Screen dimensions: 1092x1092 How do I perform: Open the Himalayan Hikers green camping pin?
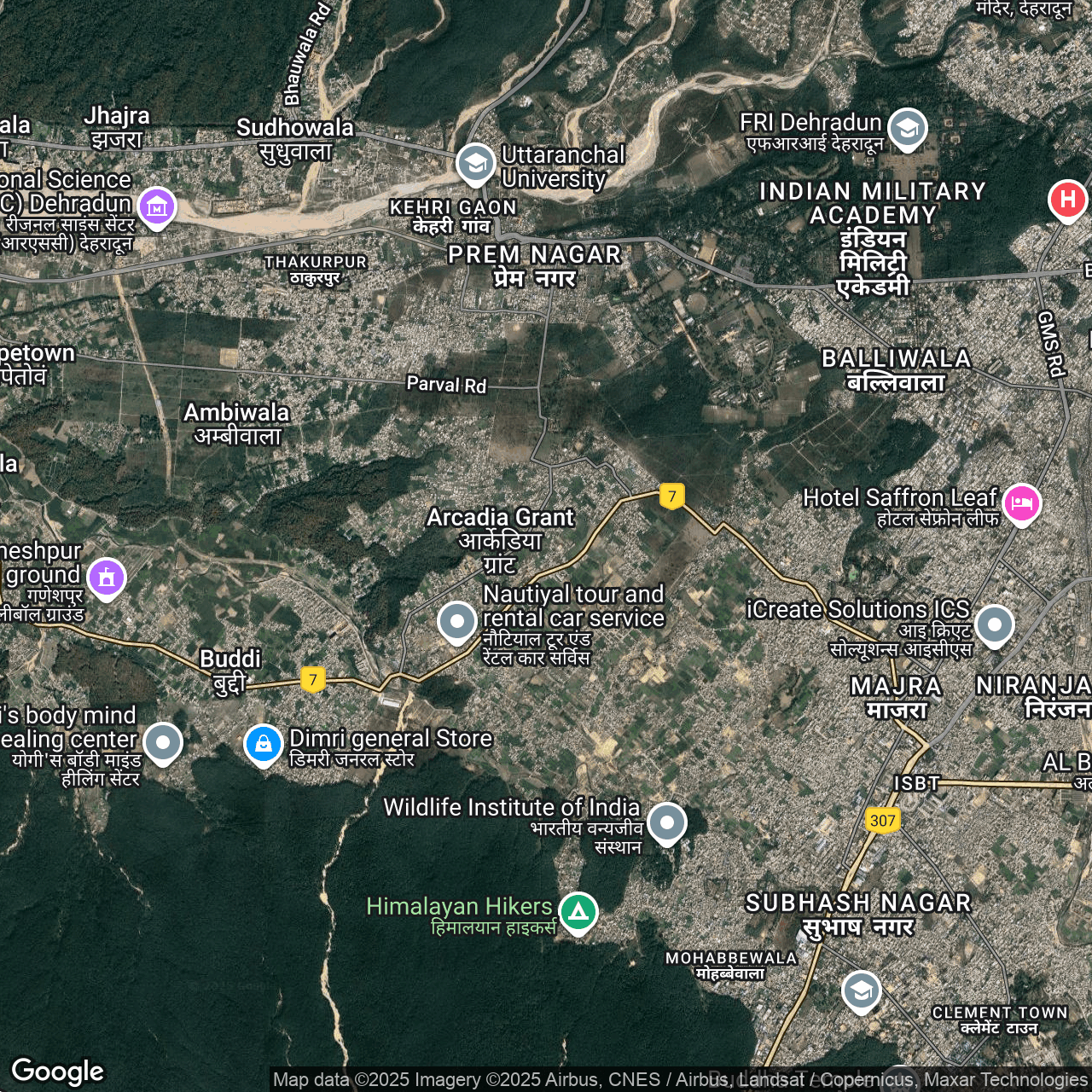[578, 912]
